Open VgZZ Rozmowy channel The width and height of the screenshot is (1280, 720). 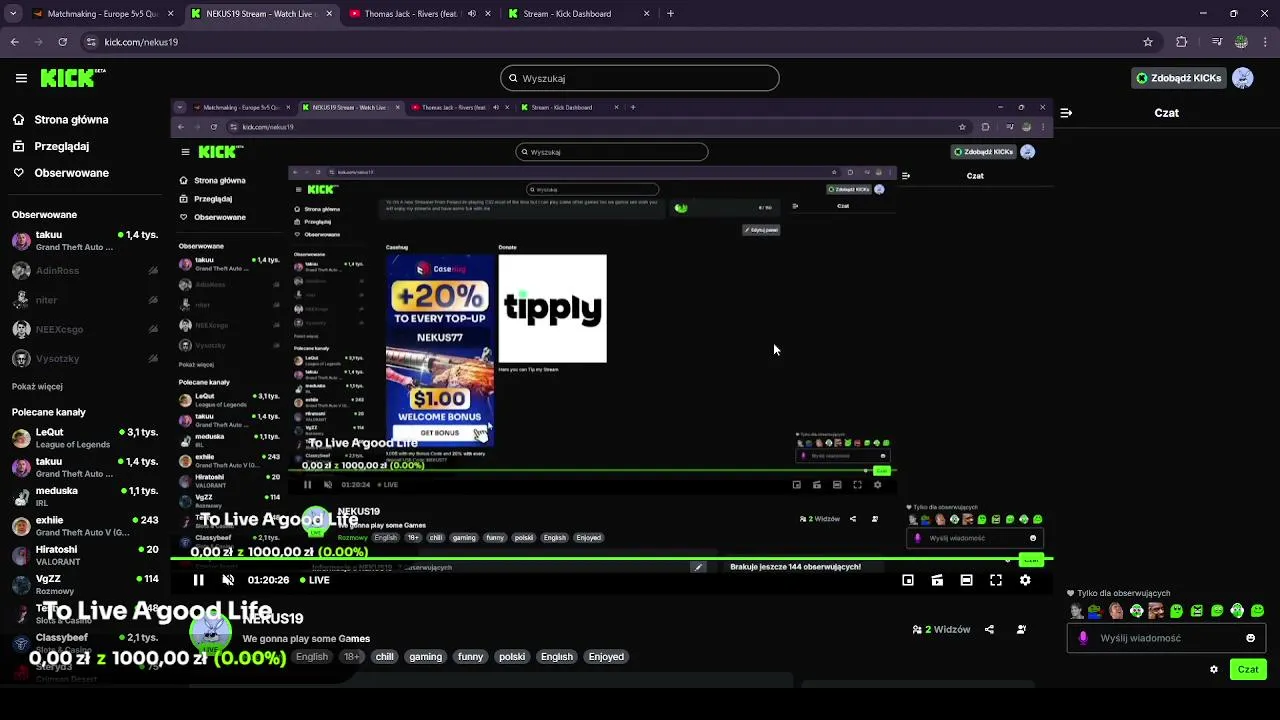[x=85, y=584]
